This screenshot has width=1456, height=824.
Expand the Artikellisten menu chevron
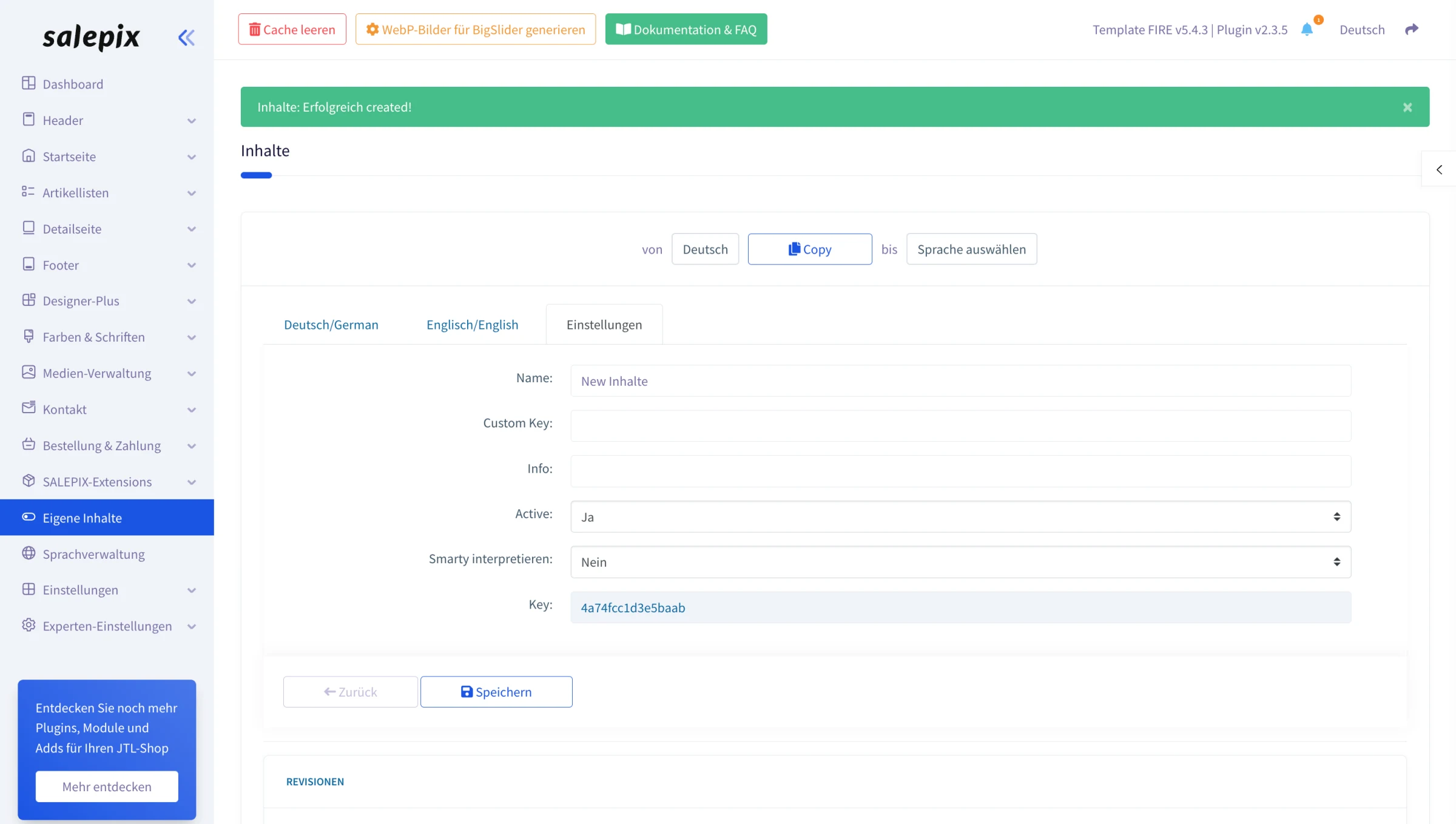pyautogui.click(x=192, y=193)
